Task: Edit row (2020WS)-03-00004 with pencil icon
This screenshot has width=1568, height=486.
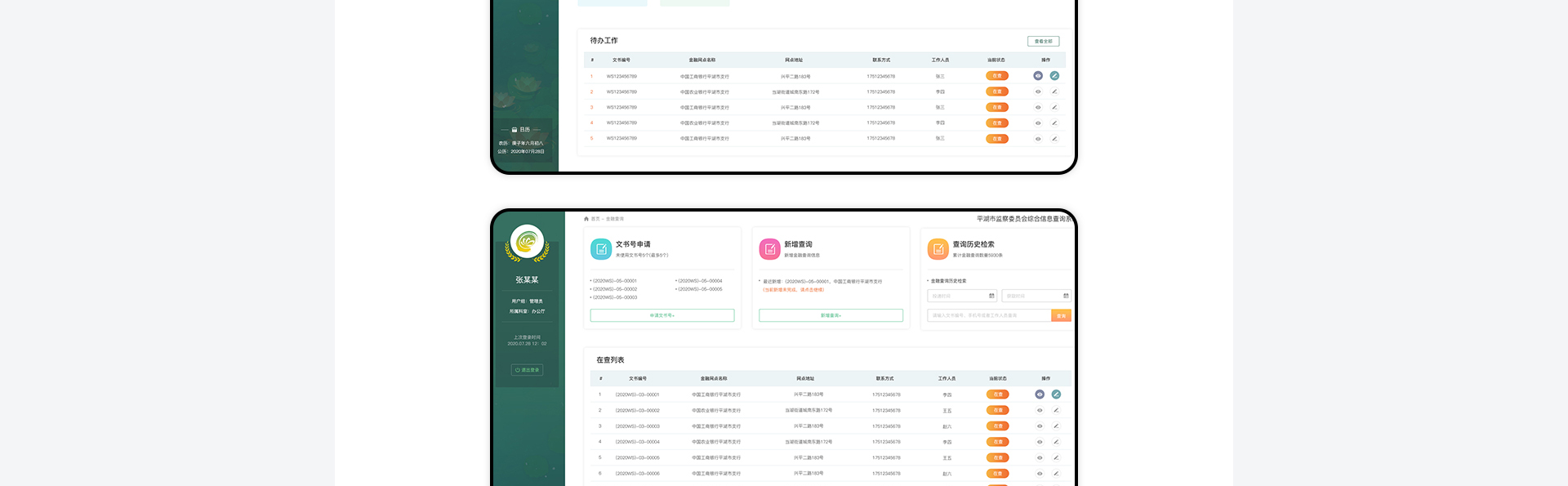Action: pos(1056,442)
